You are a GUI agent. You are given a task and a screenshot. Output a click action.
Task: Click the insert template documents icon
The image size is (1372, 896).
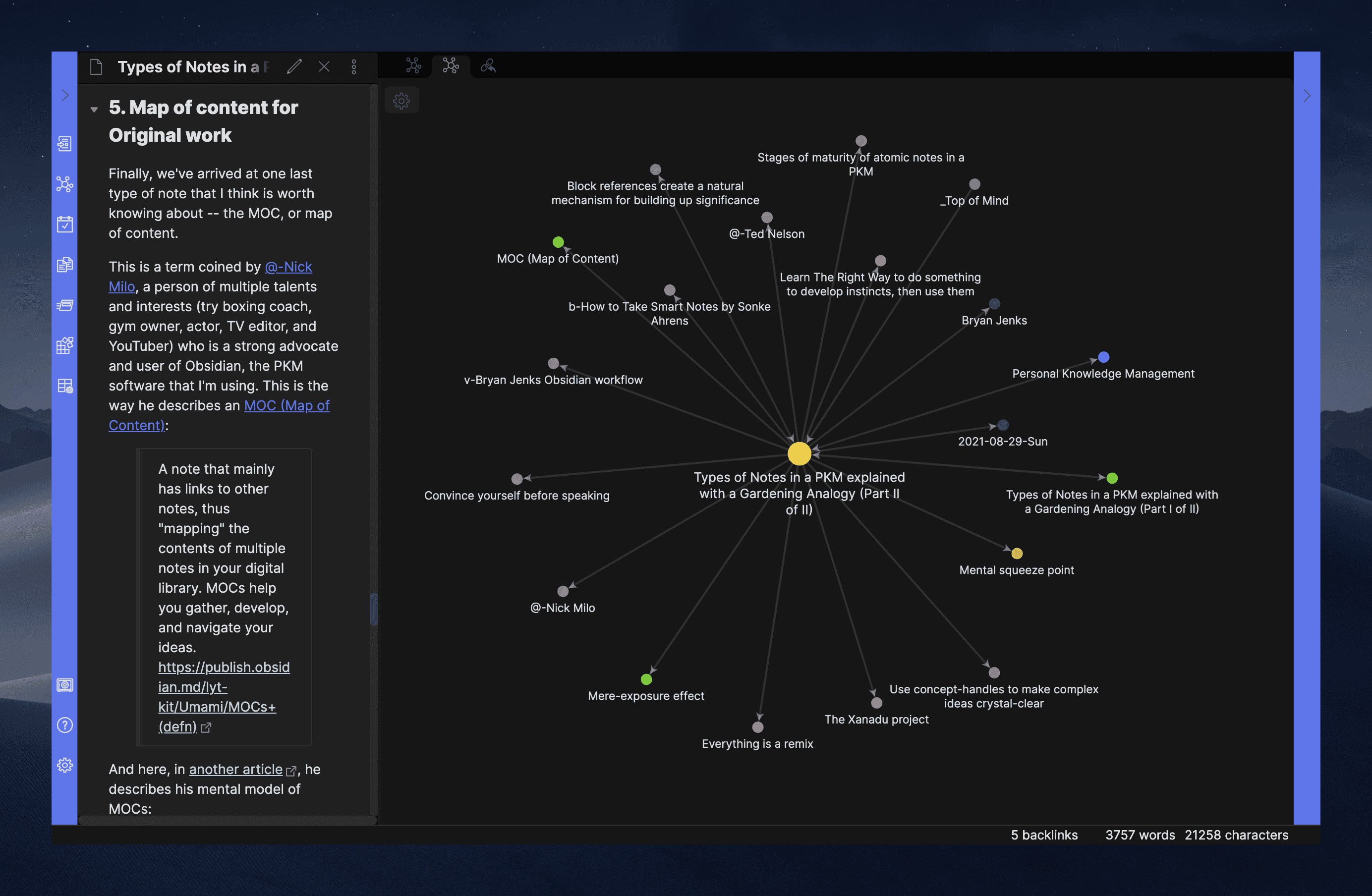pyautogui.click(x=64, y=265)
